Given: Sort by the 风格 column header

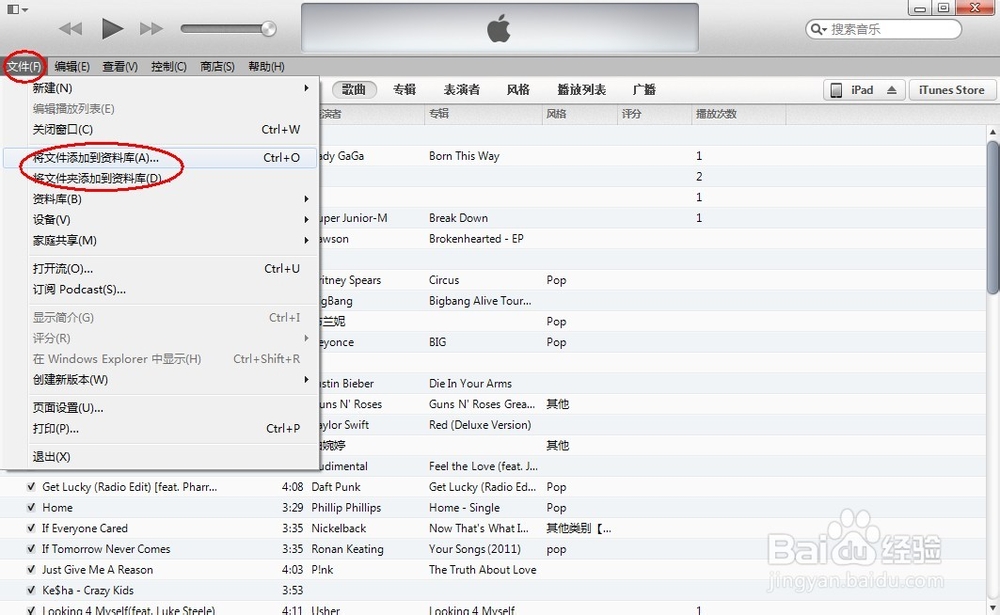Looking at the screenshot, I should tap(580, 114).
